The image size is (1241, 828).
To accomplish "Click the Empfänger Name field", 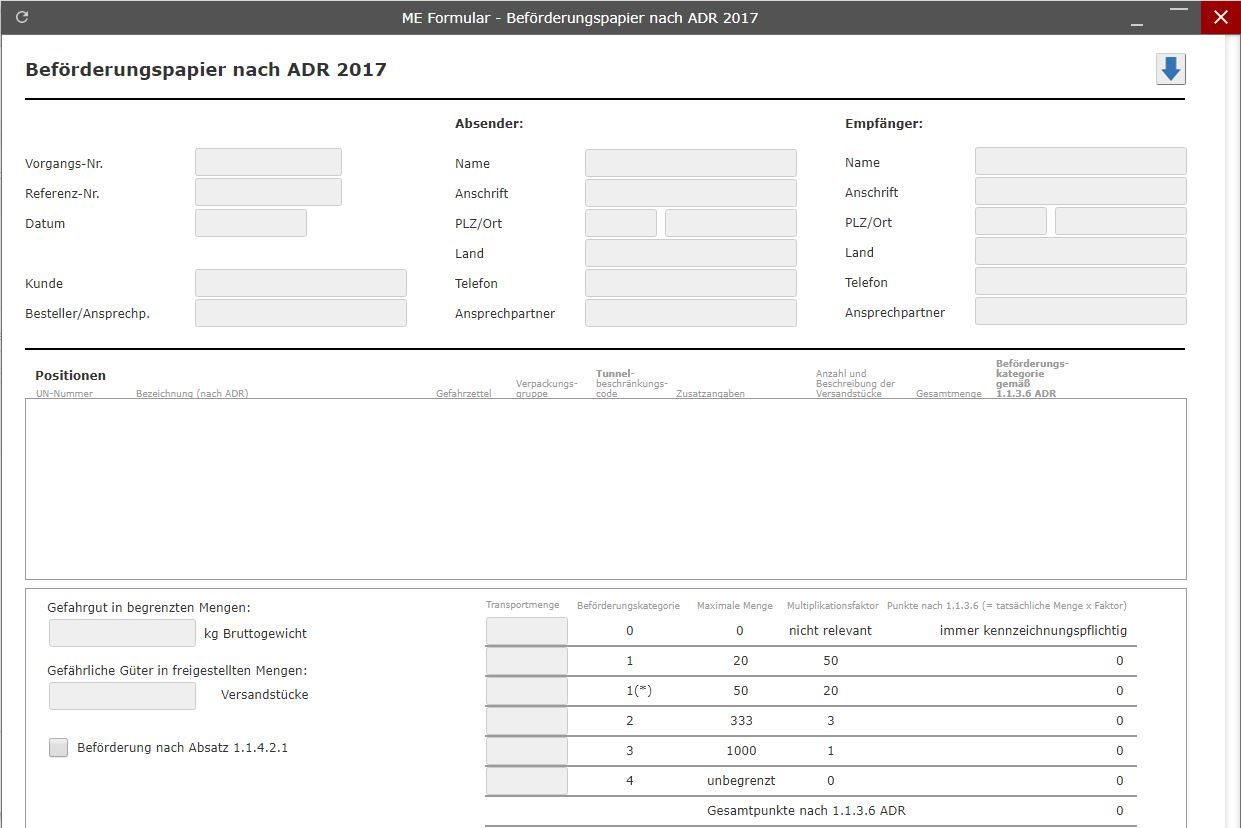I will point(1080,162).
